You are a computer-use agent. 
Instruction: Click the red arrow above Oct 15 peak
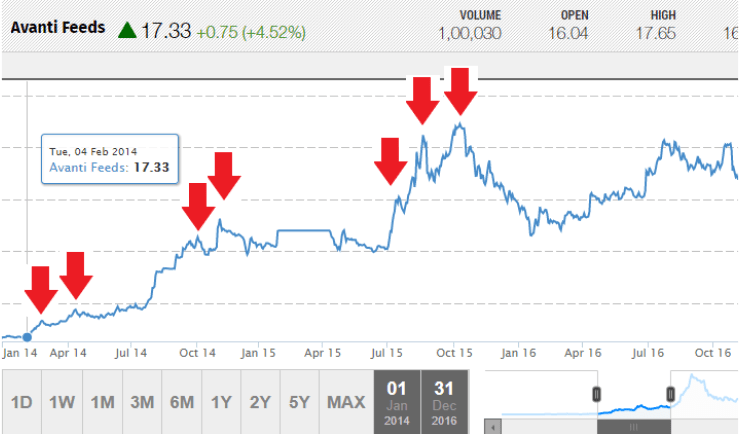461,91
